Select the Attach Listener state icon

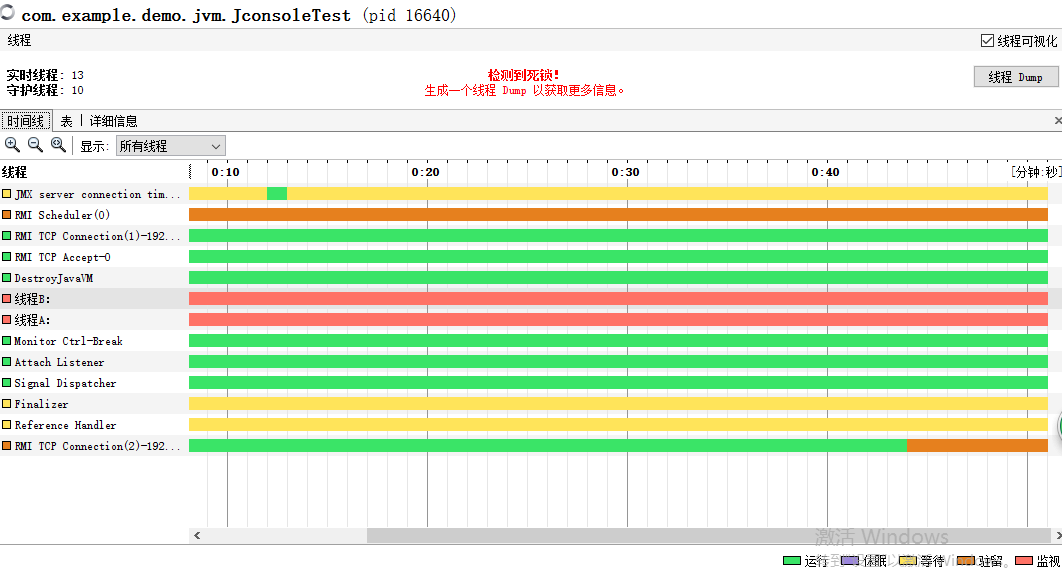(x=6, y=362)
